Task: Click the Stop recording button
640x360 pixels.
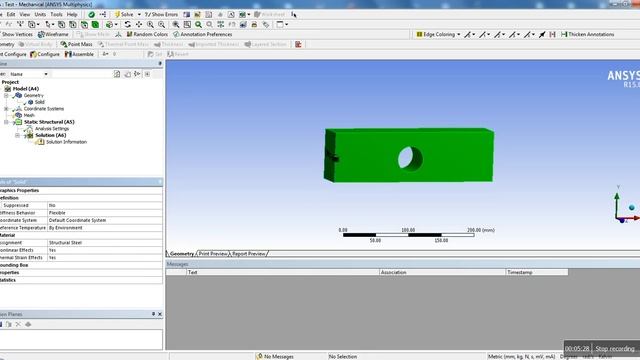Action: 615,349
